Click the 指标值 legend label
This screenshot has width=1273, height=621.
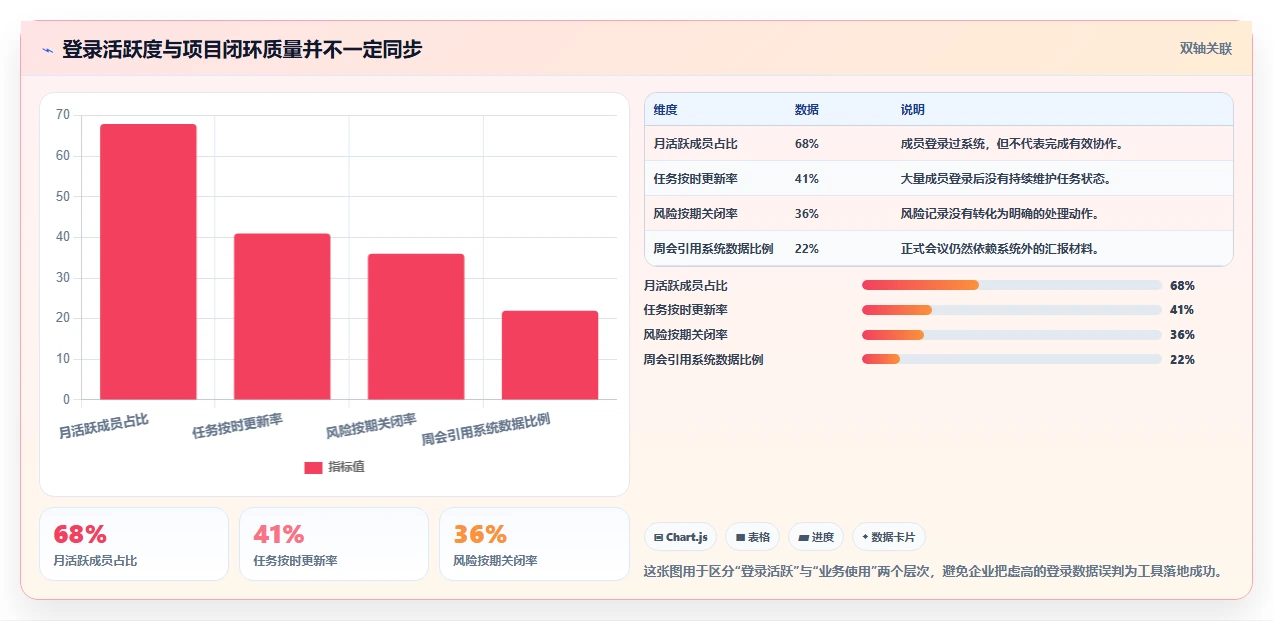[346, 467]
